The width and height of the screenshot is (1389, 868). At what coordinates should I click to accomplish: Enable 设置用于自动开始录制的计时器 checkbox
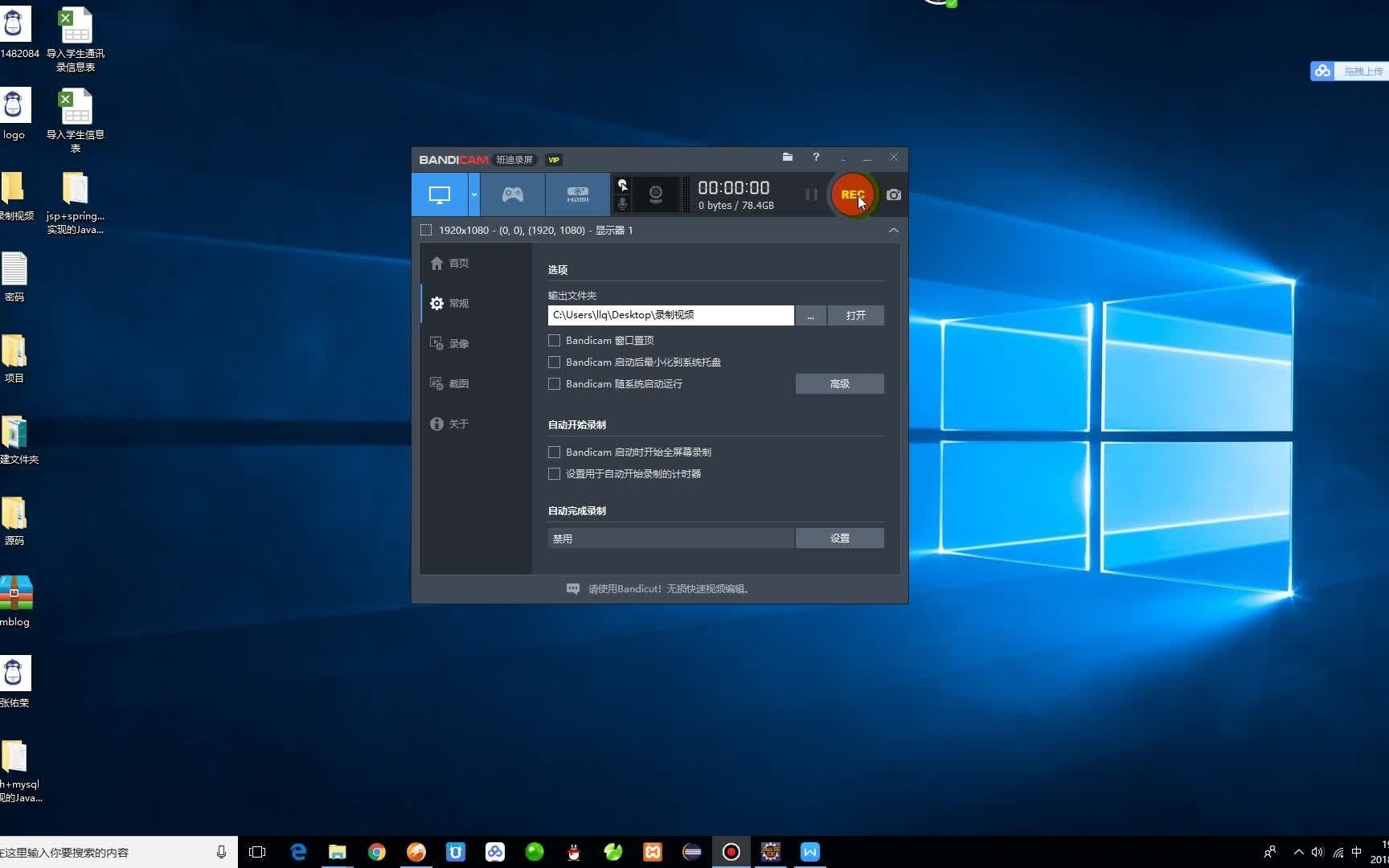click(x=554, y=474)
